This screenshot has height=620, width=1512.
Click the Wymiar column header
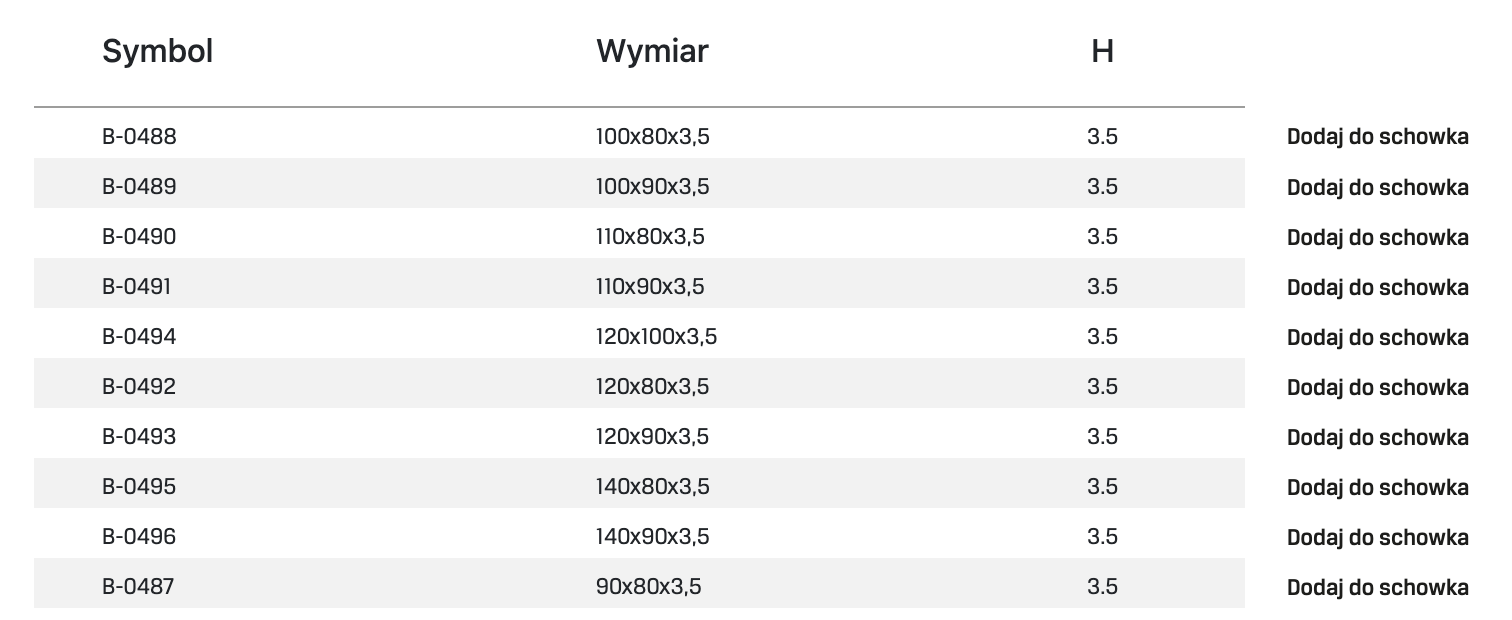click(x=652, y=51)
